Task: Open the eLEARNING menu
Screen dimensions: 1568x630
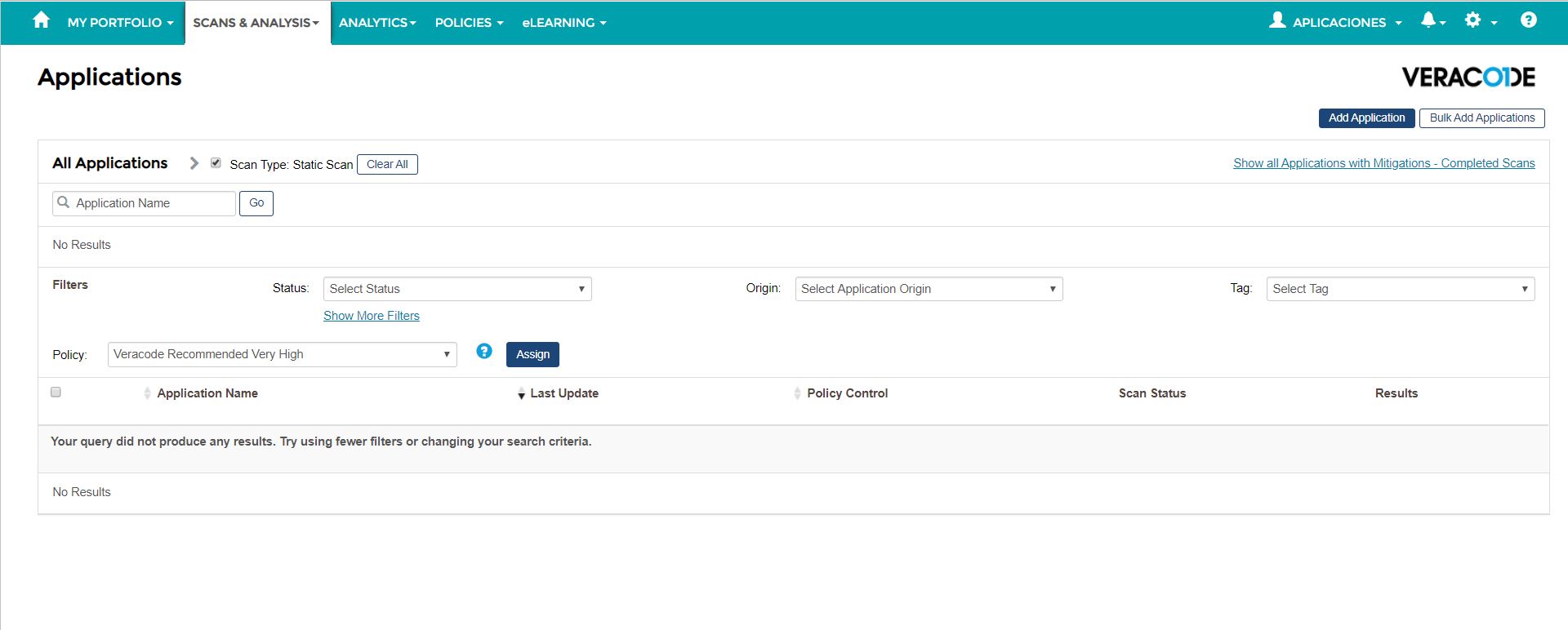Action: pyautogui.click(x=564, y=23)
